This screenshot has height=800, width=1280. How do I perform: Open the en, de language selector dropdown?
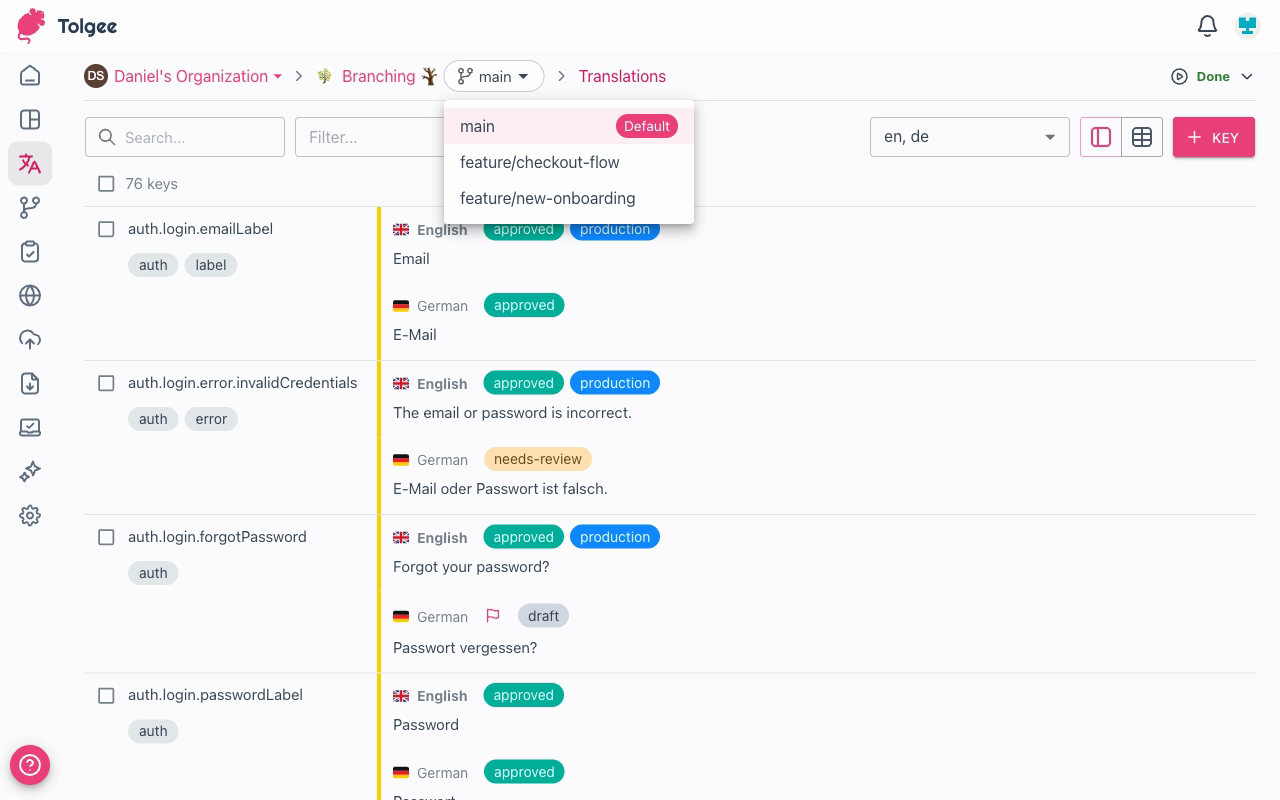[x=968, y=137]
